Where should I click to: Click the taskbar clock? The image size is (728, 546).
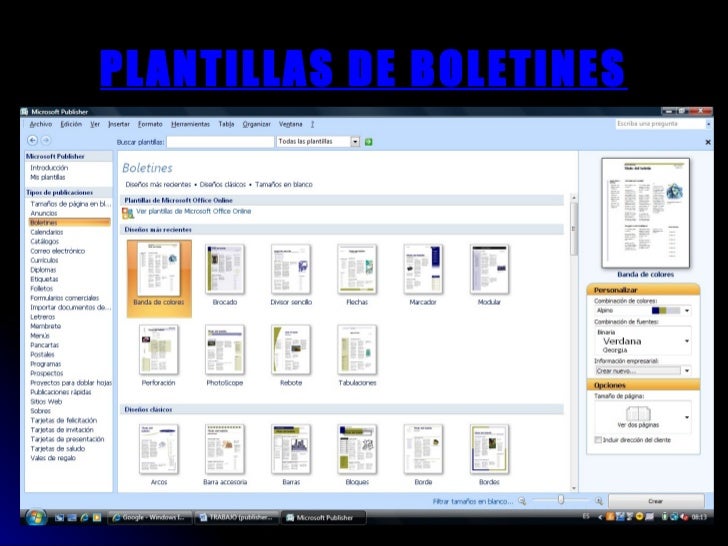click(699, 517)
